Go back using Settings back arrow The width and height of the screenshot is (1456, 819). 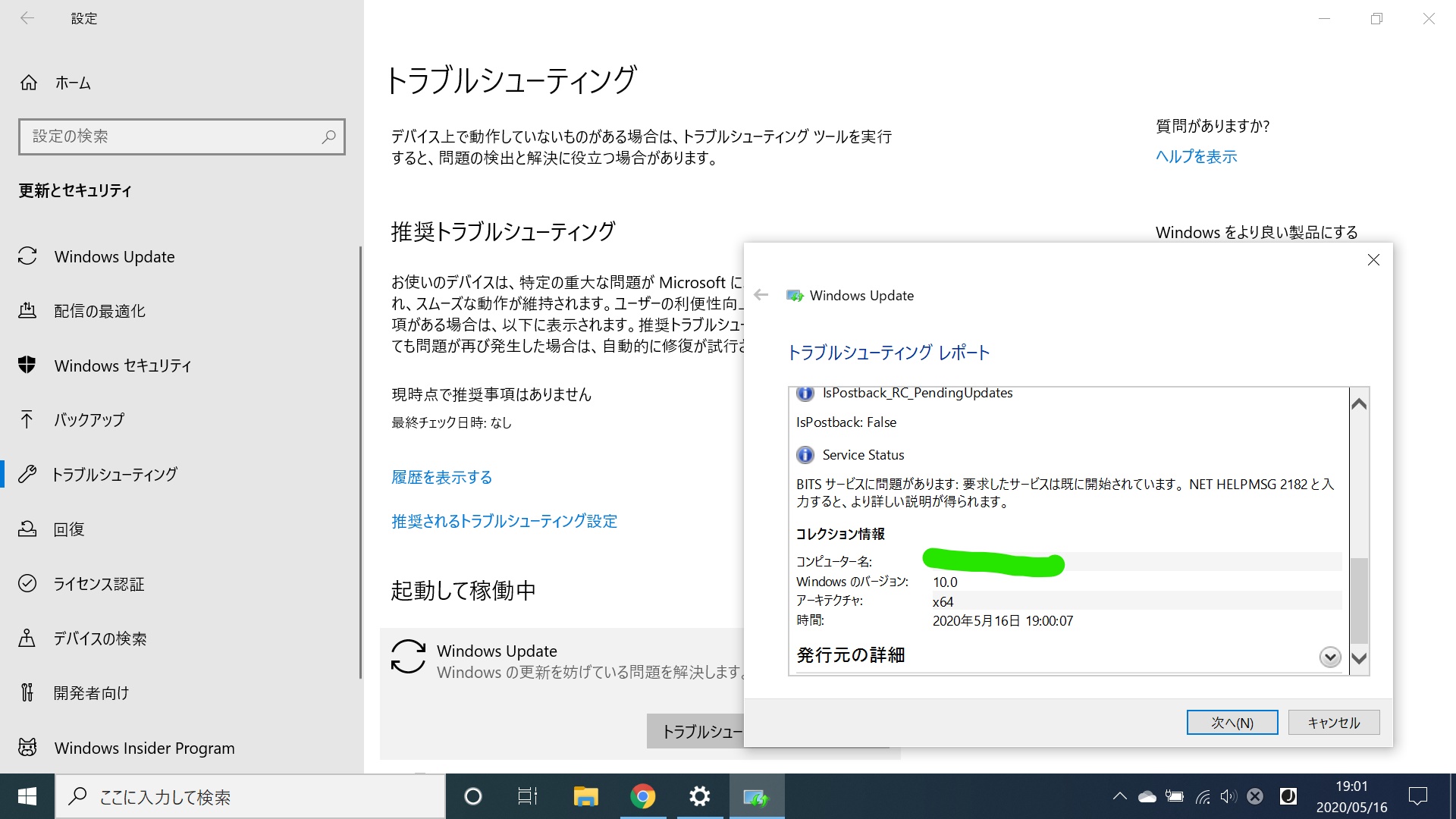coord(27,18)
